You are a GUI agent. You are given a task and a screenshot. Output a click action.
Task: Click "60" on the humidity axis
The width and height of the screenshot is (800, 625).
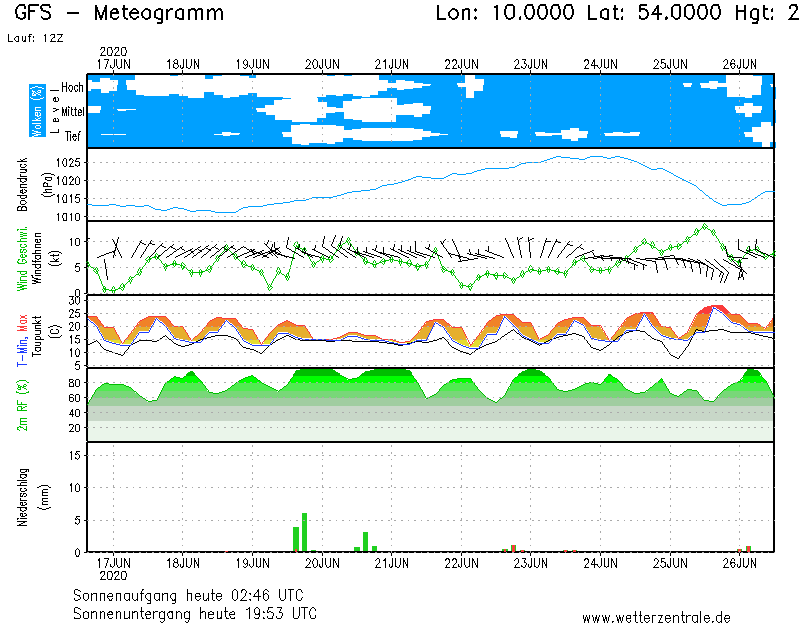(x=74, y=398)
